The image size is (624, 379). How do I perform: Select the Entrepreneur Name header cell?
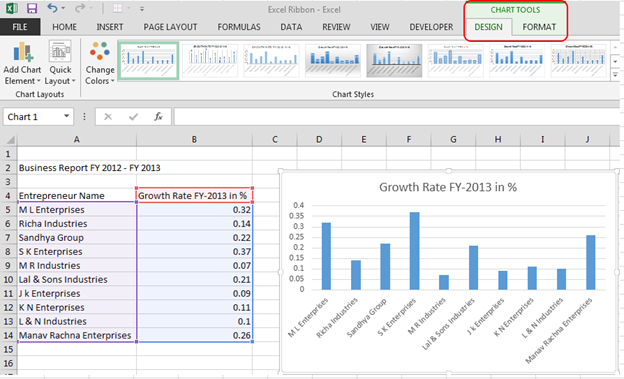click(x=76, y=195)
